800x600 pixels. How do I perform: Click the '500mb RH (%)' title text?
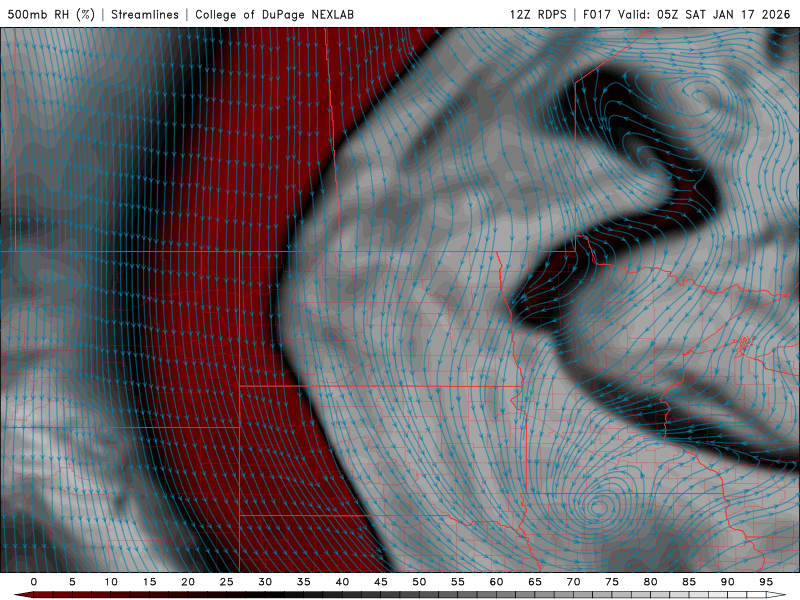(51, 14)
